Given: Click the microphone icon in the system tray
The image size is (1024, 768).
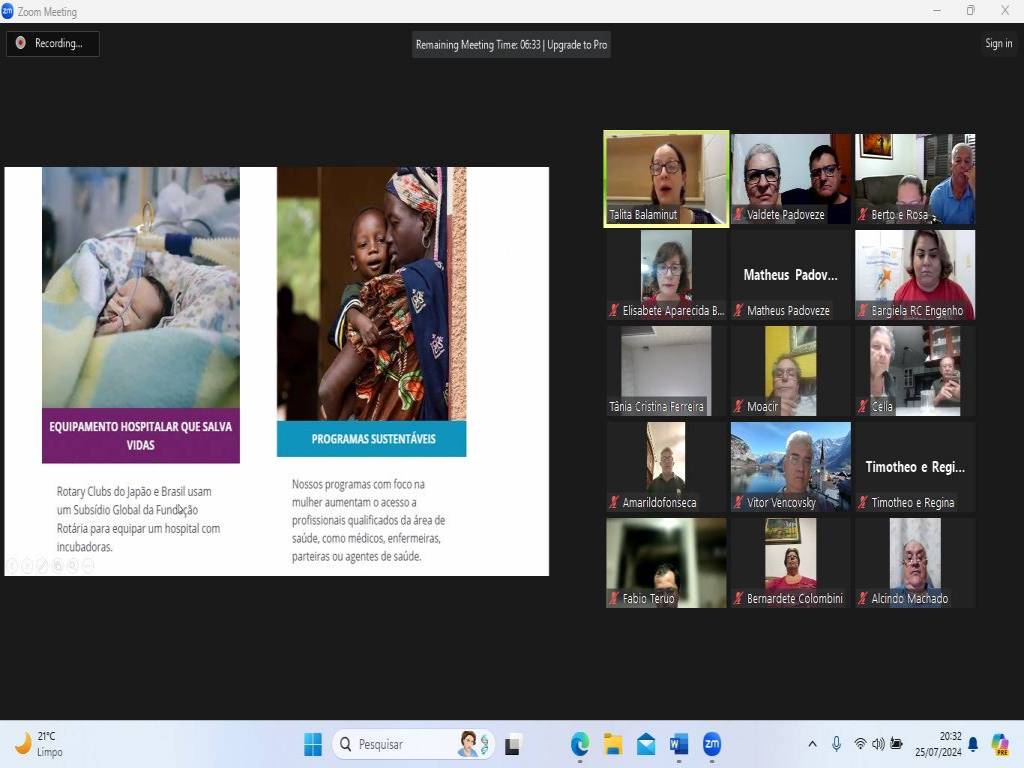Looking at the screenshot, I should point(836,744).
